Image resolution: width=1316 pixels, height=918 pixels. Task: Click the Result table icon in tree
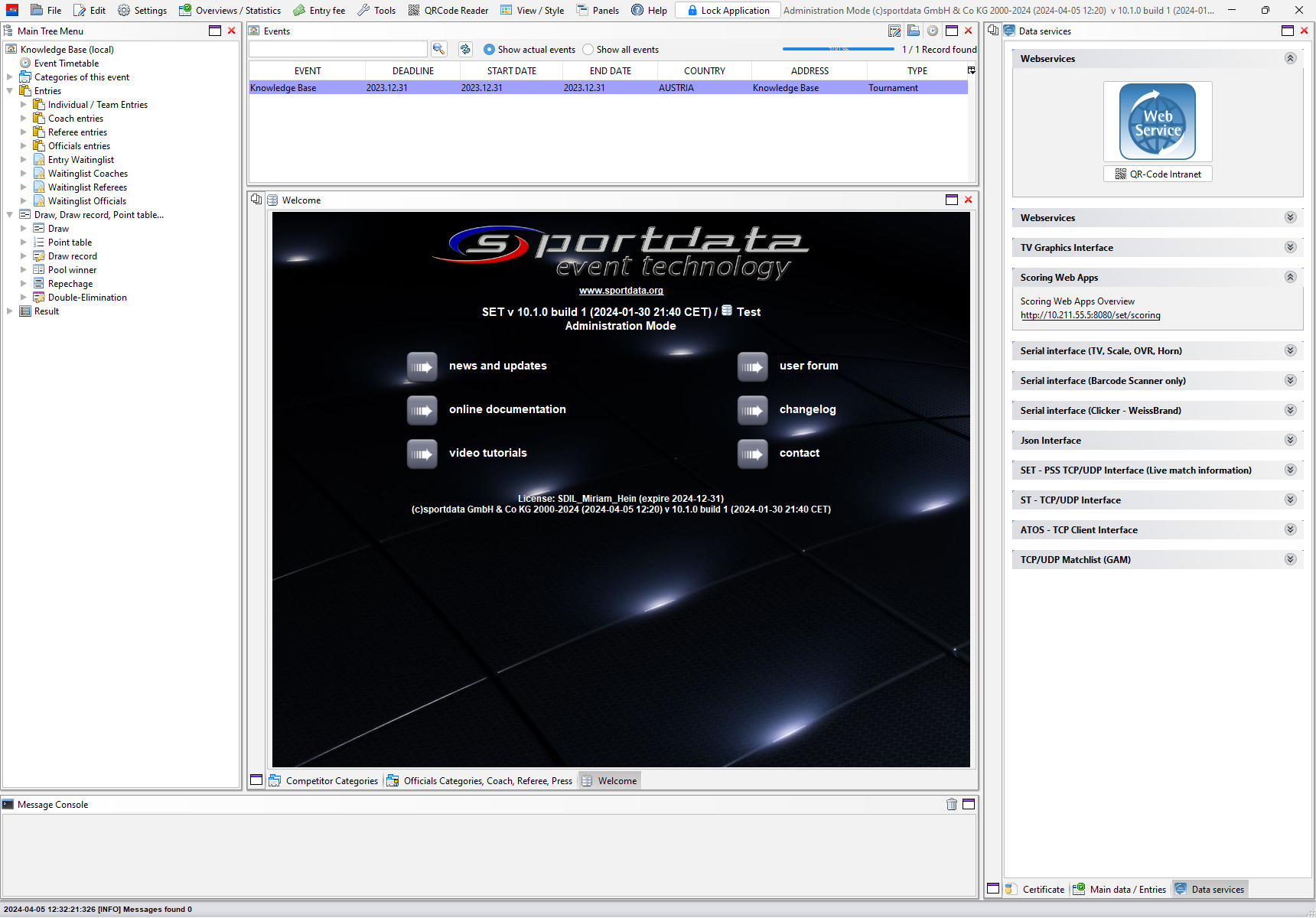pyautogui.click(x=25, y=311)
